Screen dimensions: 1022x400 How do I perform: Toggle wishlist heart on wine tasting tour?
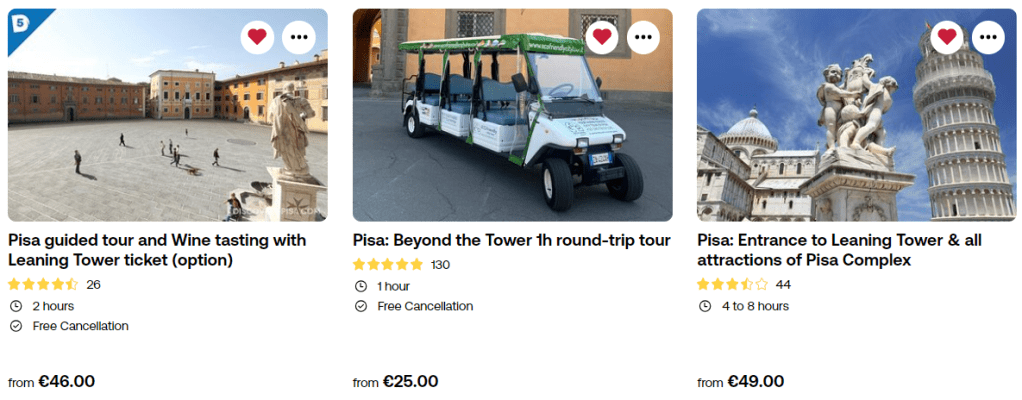click(x=257, y=37)
